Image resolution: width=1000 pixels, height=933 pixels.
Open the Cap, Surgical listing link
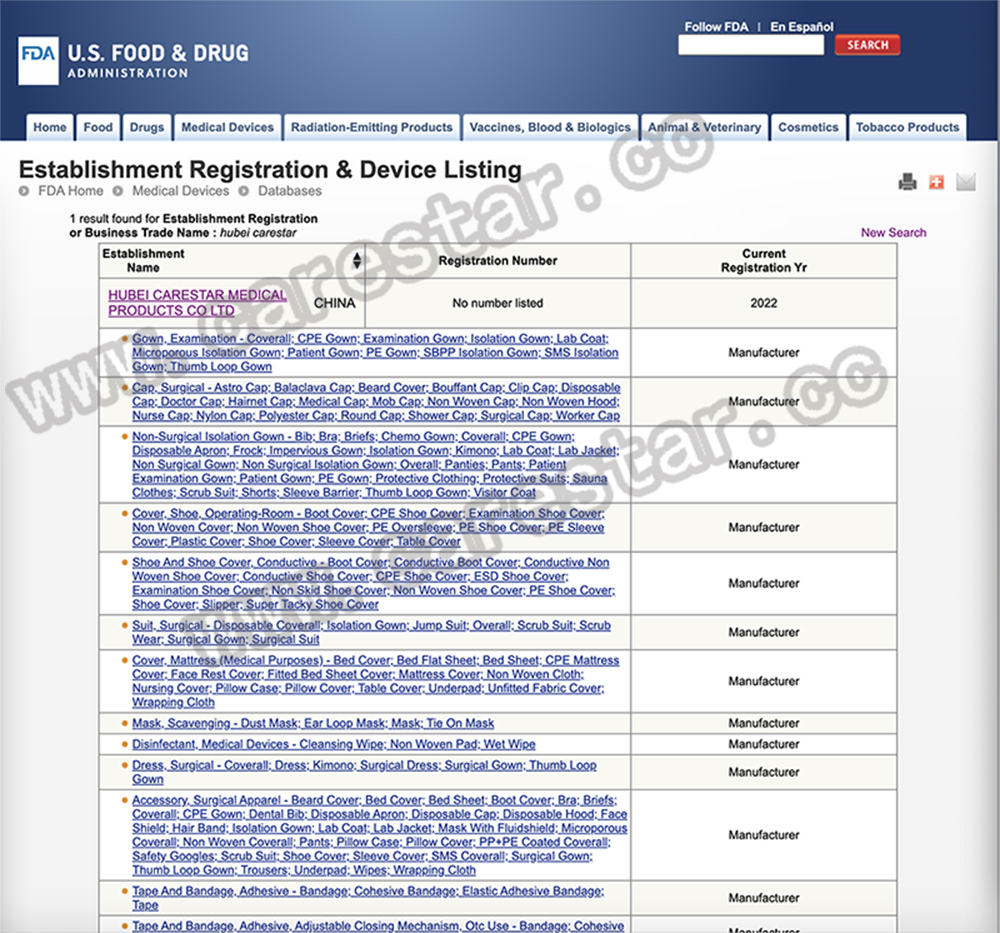[376, 402]
